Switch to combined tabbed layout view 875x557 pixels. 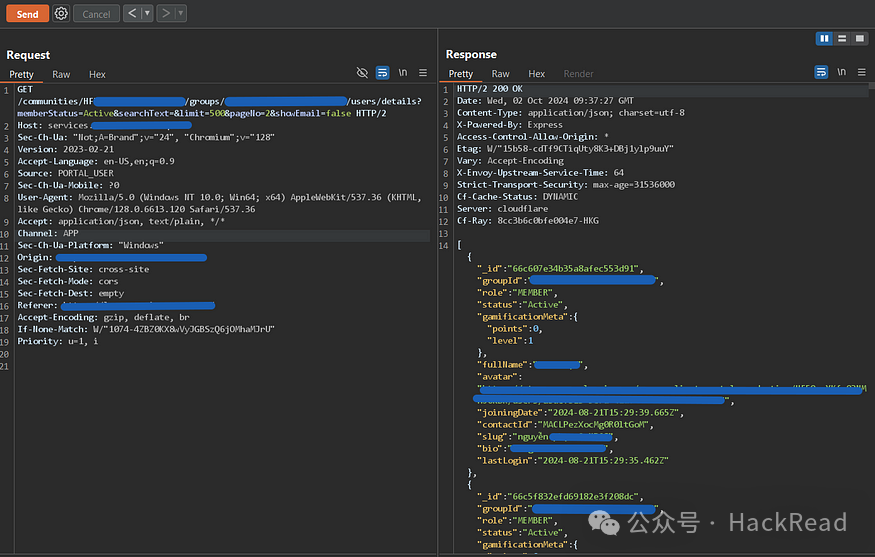860,38
